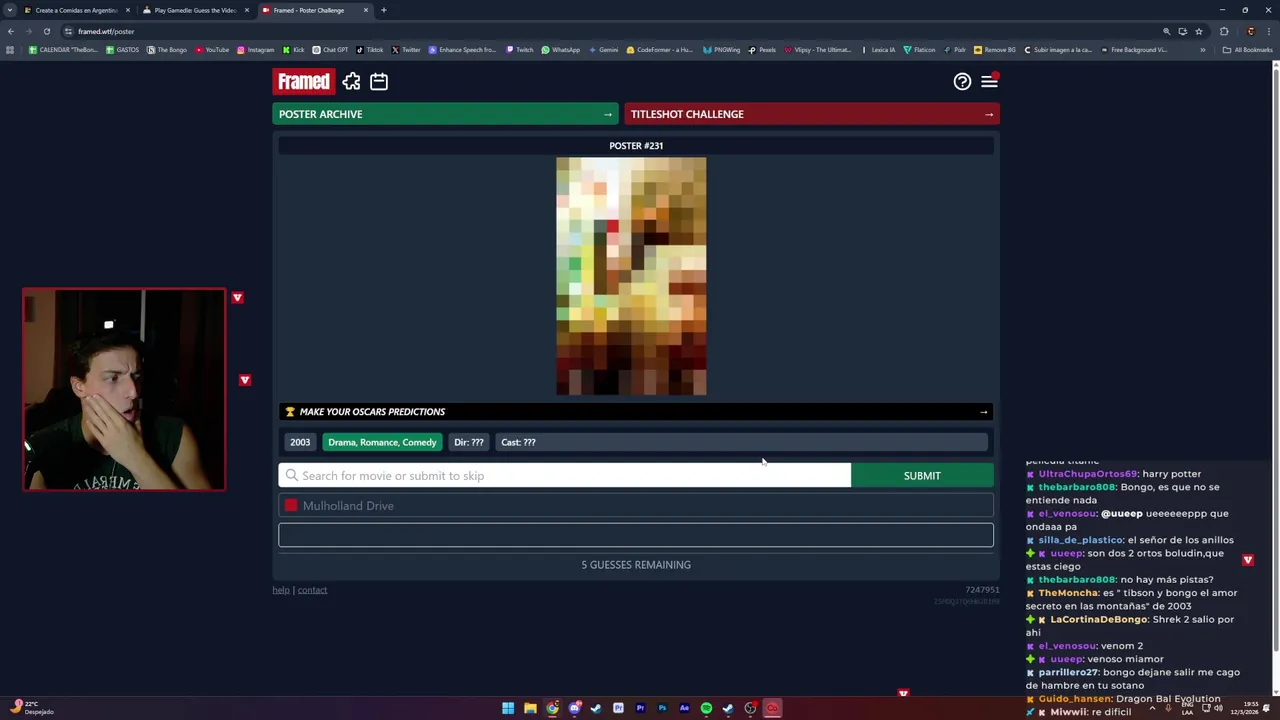Open the calendar archive icon
The image size is (1280, 720).
[x=379, y=82]
